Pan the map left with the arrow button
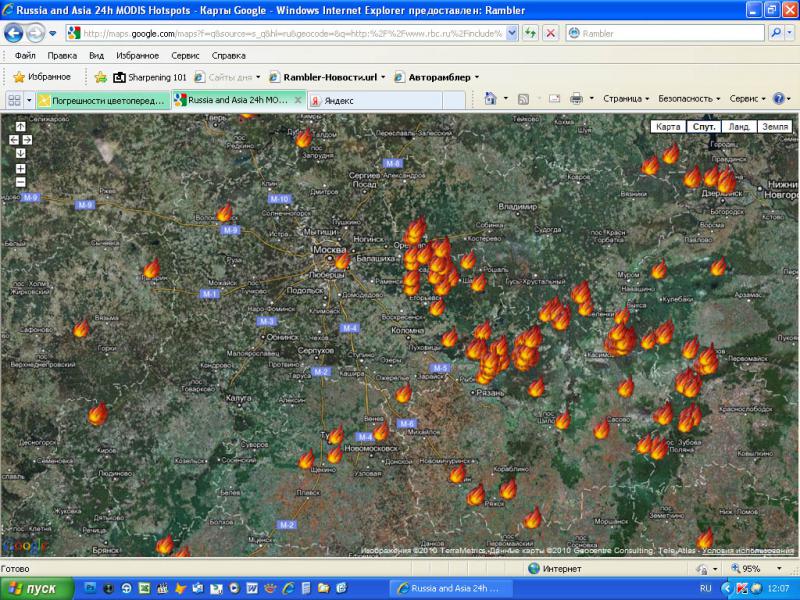Image resolution: width=800 pixels, height=600 pixels. 14,140
